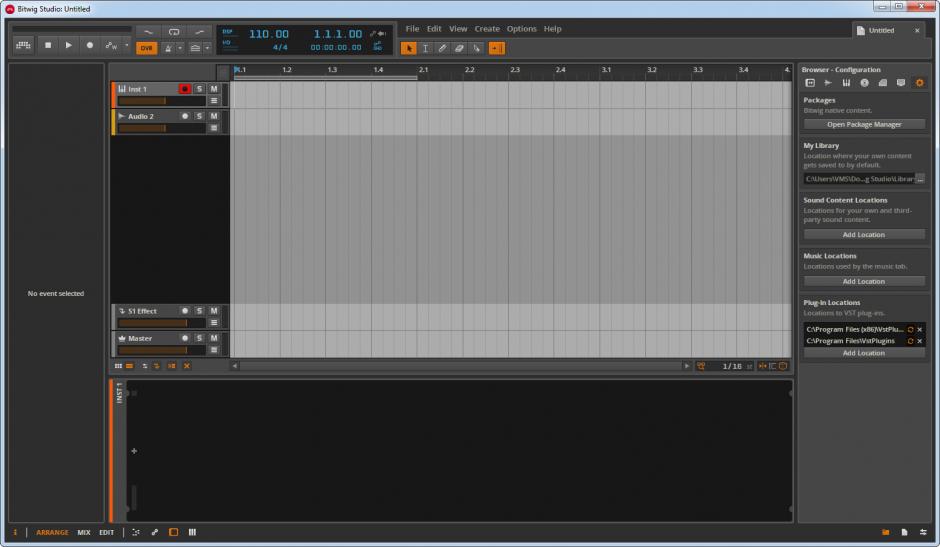940x547 pixels.
Task: Open the 1/16 grid resolution selector
Action: pos(732,366)
